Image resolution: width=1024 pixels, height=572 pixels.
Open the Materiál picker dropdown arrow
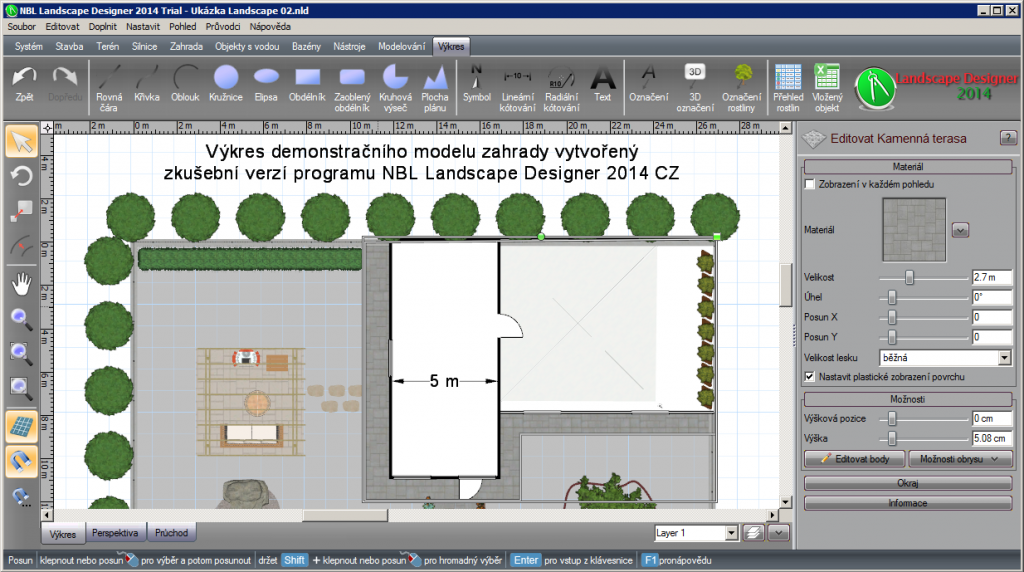click(960, 230)
